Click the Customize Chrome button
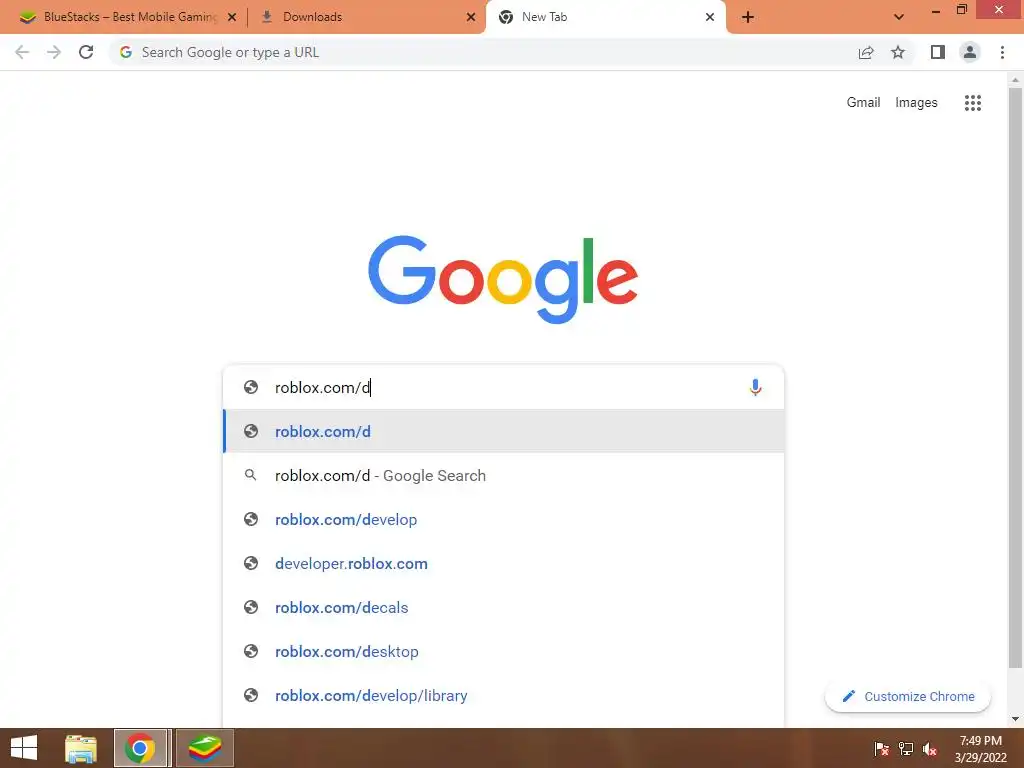The image size is (1024, 768). pos(908,696)
